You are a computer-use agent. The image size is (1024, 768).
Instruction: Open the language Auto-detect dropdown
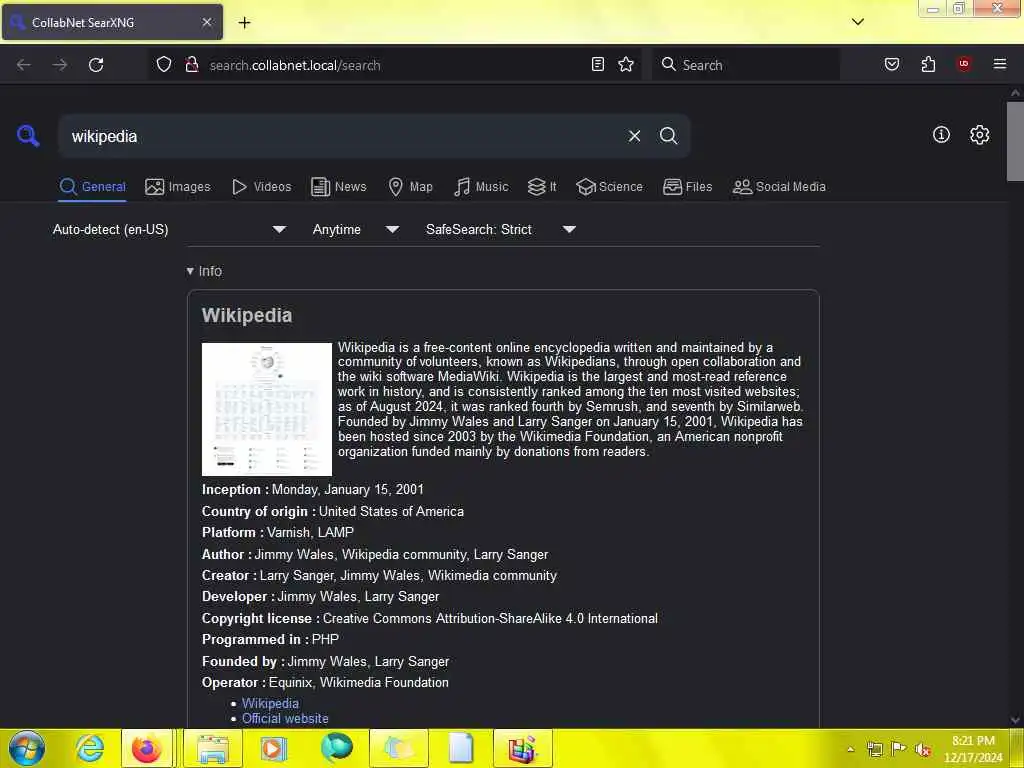(170, 229)
